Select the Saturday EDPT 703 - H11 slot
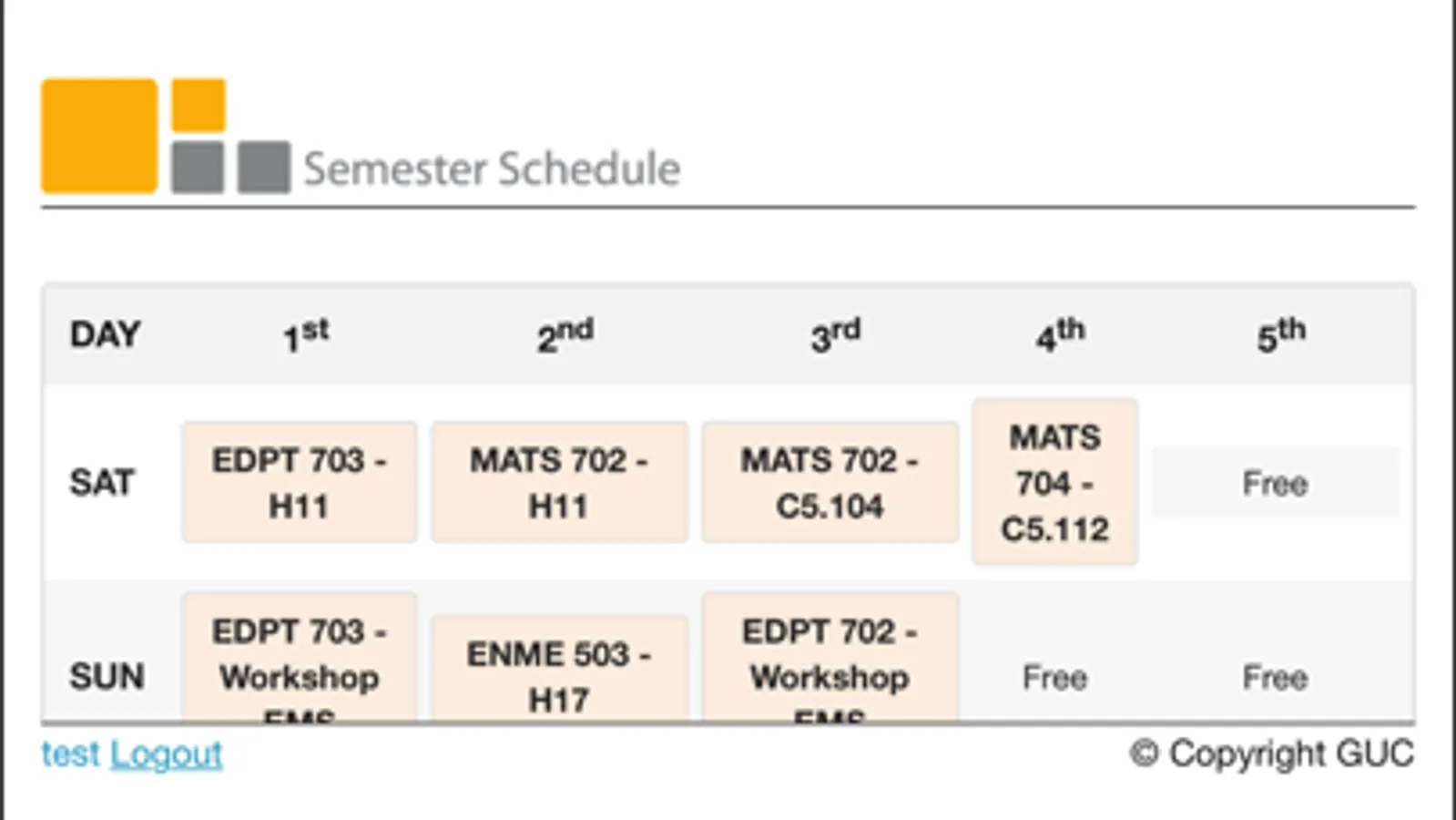The image size is (1456, 820). (299, 482)
